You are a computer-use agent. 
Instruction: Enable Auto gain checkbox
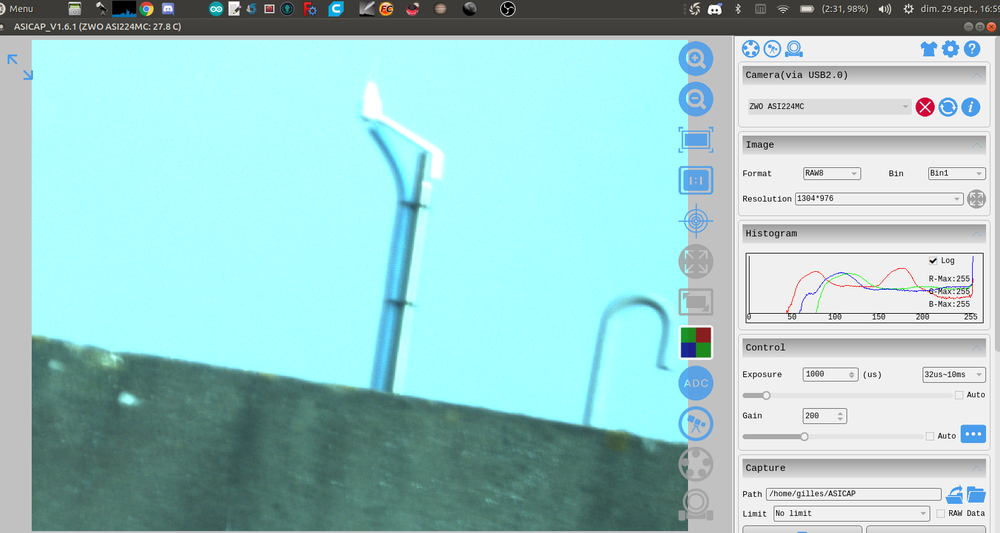click(x=930, y=436)
